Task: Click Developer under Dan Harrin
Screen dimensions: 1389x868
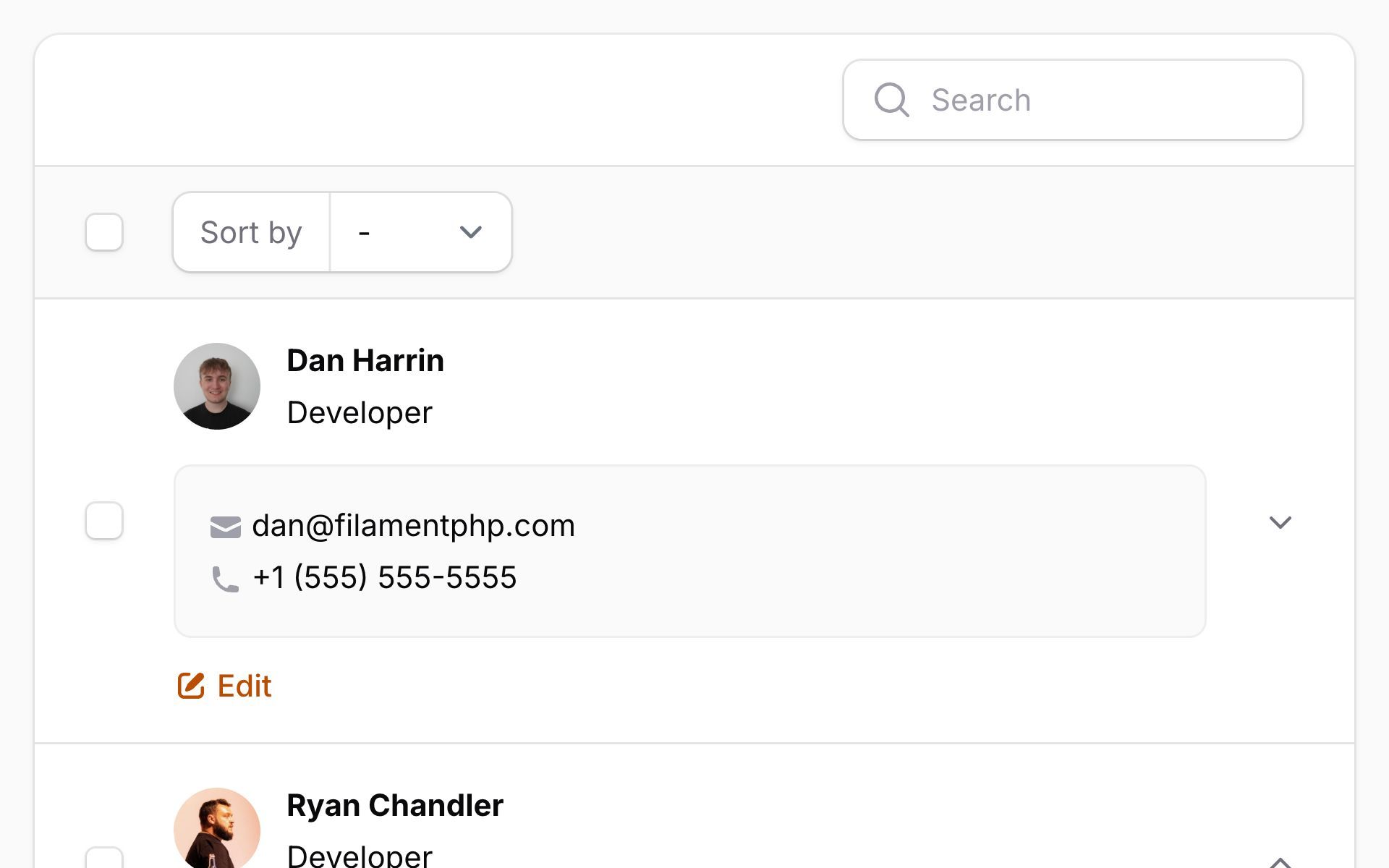Action: tap(360, 413)
